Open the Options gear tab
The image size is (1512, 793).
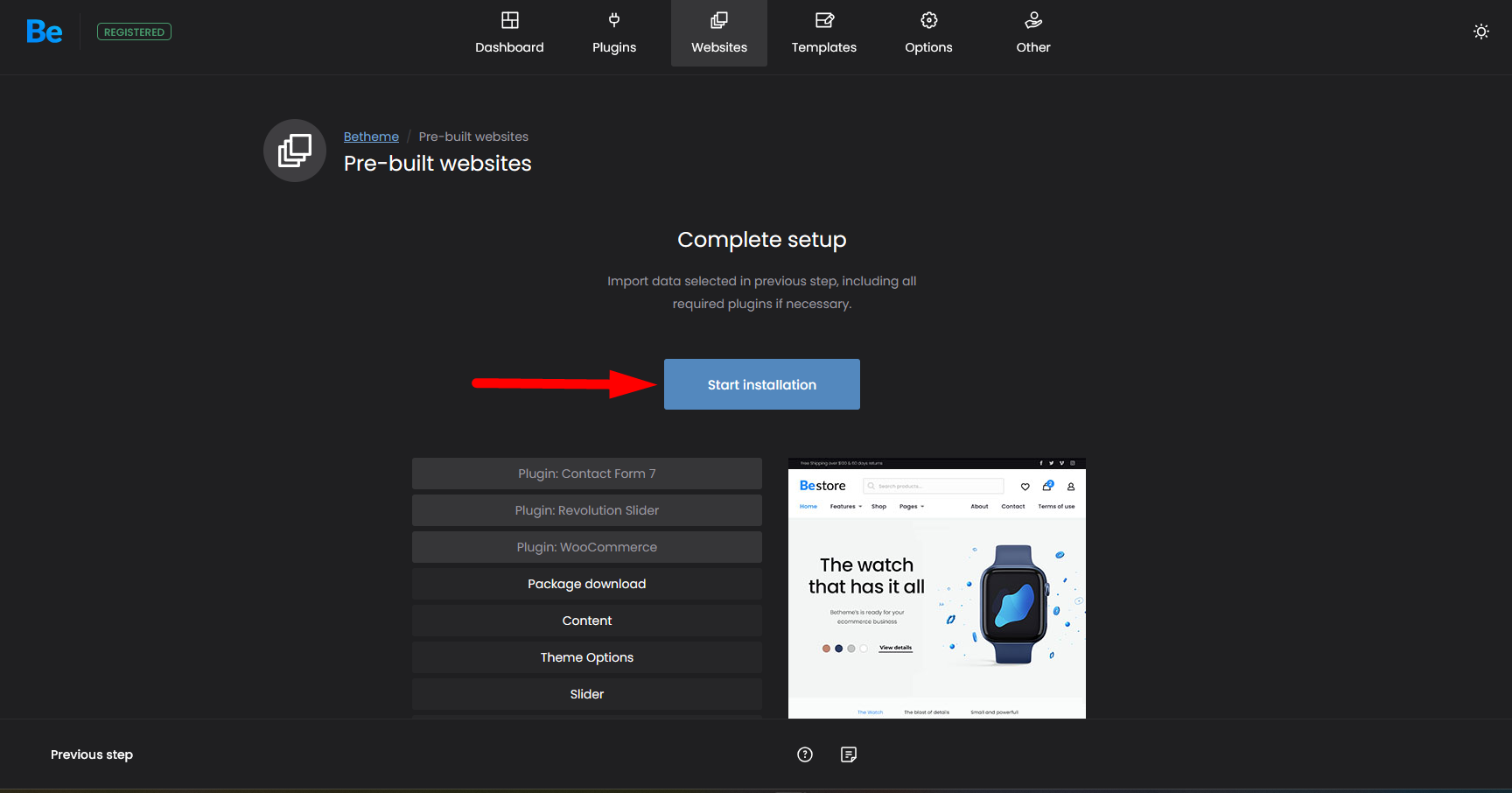click(928, 33)
